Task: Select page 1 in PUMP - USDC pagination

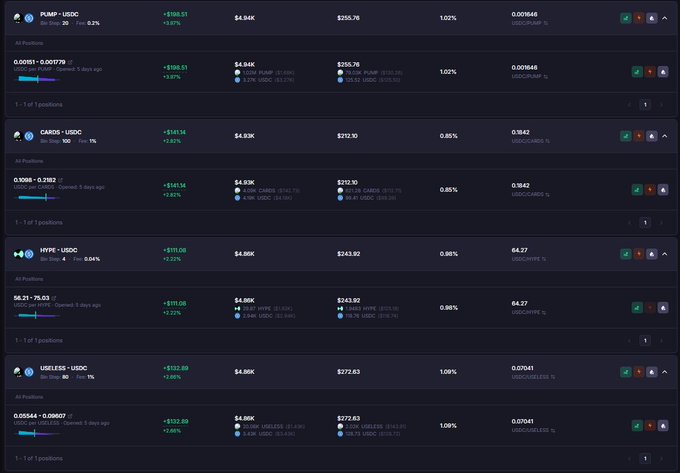Action: pyautogui.click(x=645, y=104)
